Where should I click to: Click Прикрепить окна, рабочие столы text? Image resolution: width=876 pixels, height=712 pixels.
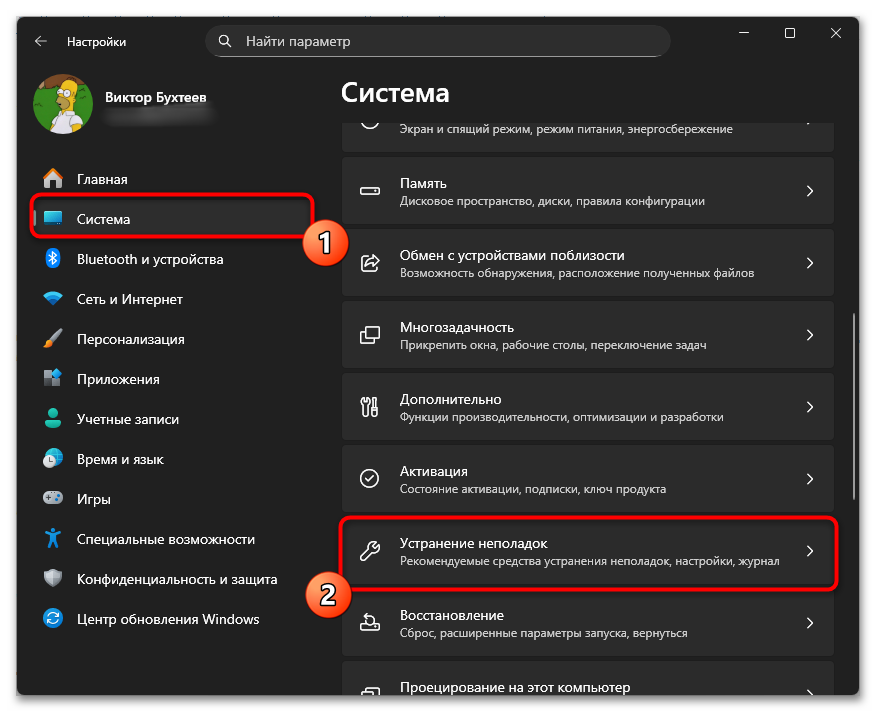click(x=553, y=345)
